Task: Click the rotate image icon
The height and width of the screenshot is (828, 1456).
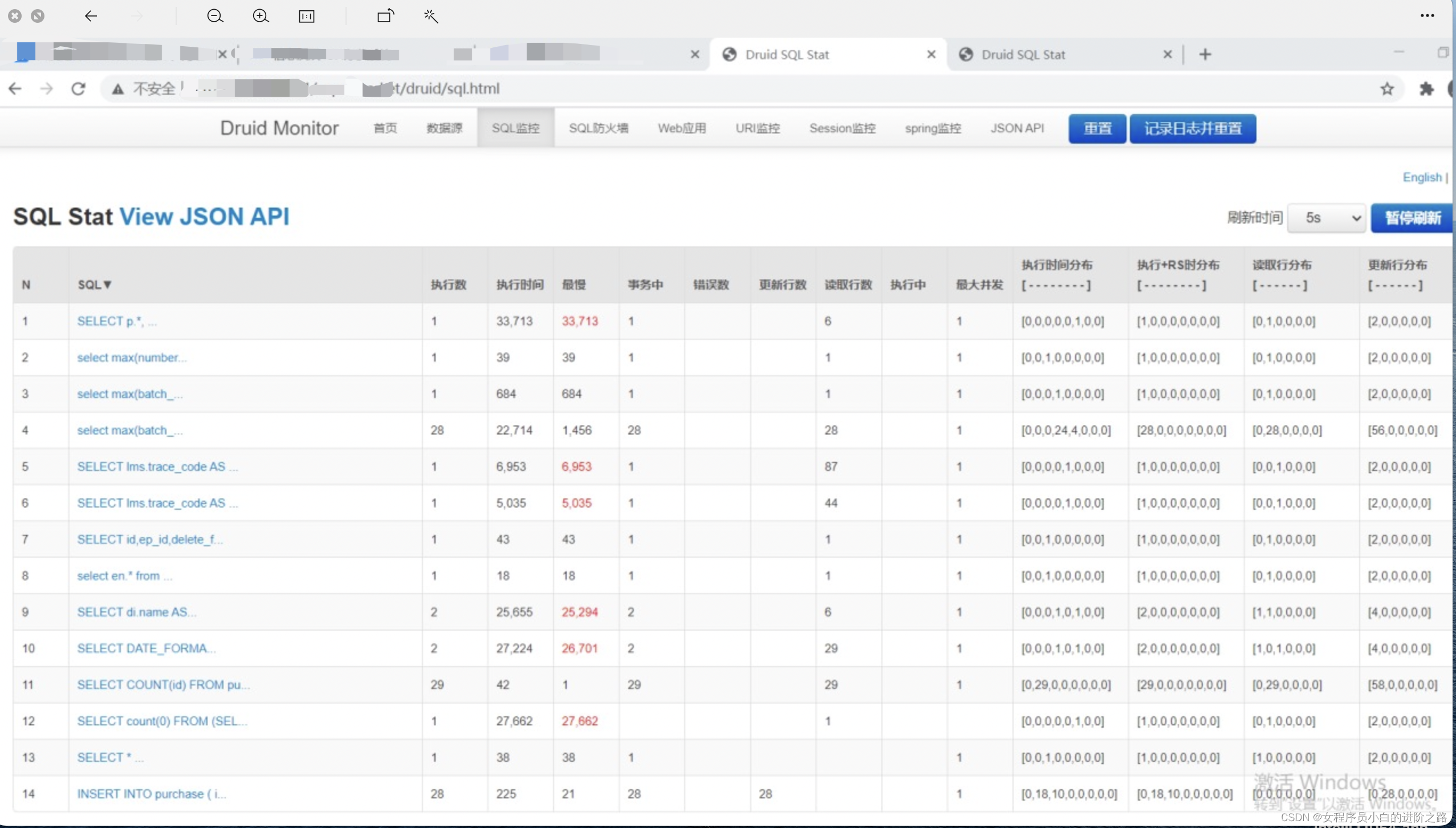Action: (385, 16)
